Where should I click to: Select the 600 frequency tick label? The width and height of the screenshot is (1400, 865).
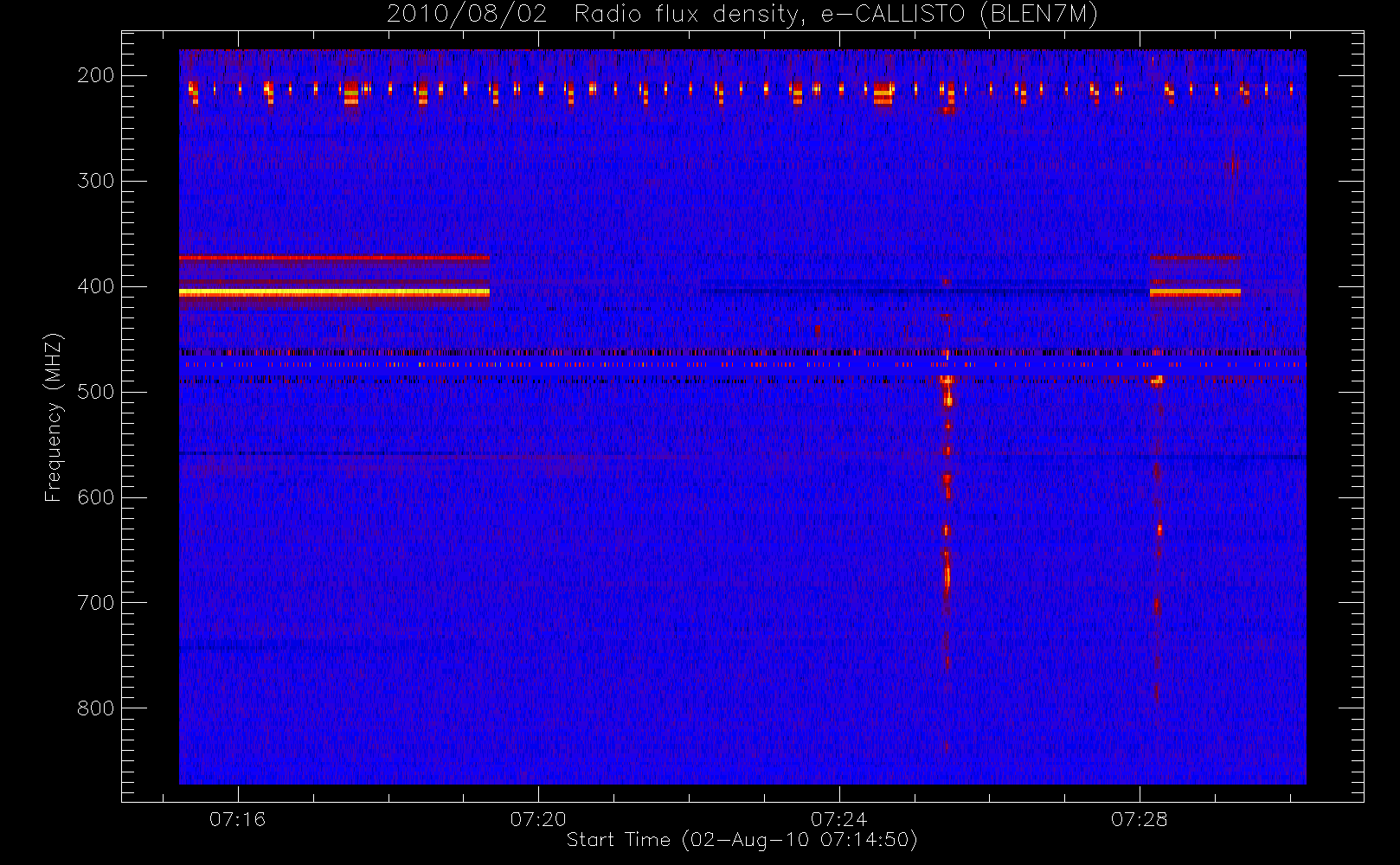coord(96,497)
